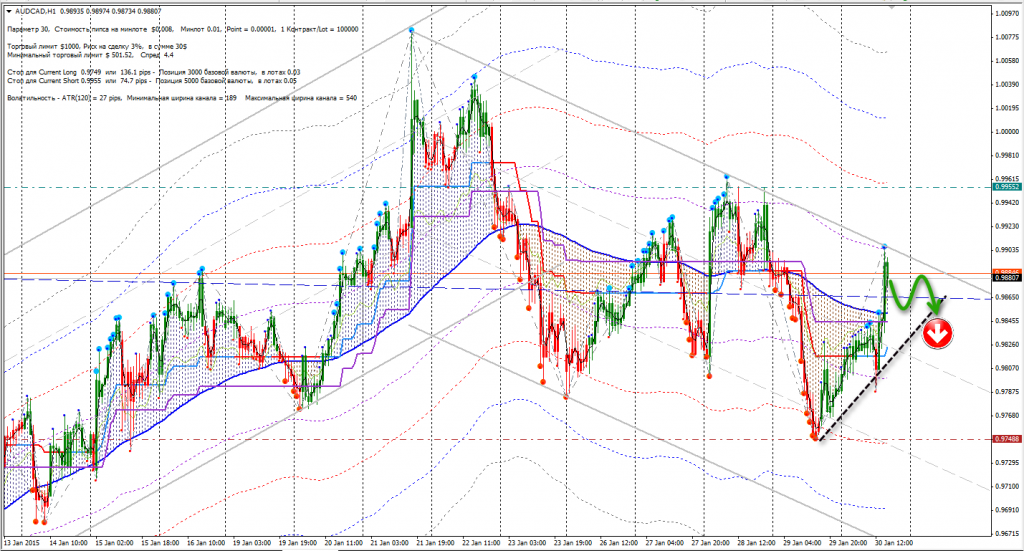Click the '23 Jan 03:00' time axis label
The image size is (1024, 551).
tap(527, 543)
